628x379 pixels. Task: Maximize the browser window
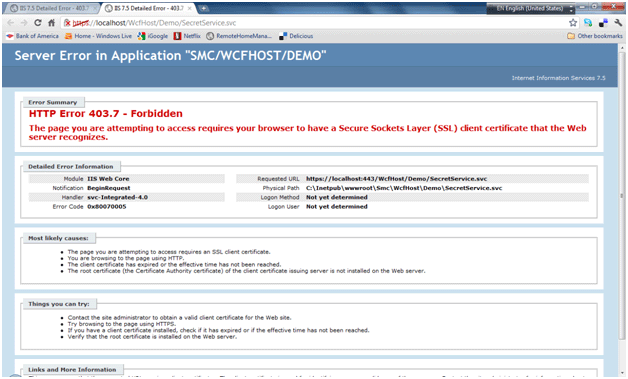[x=596, y=6]
